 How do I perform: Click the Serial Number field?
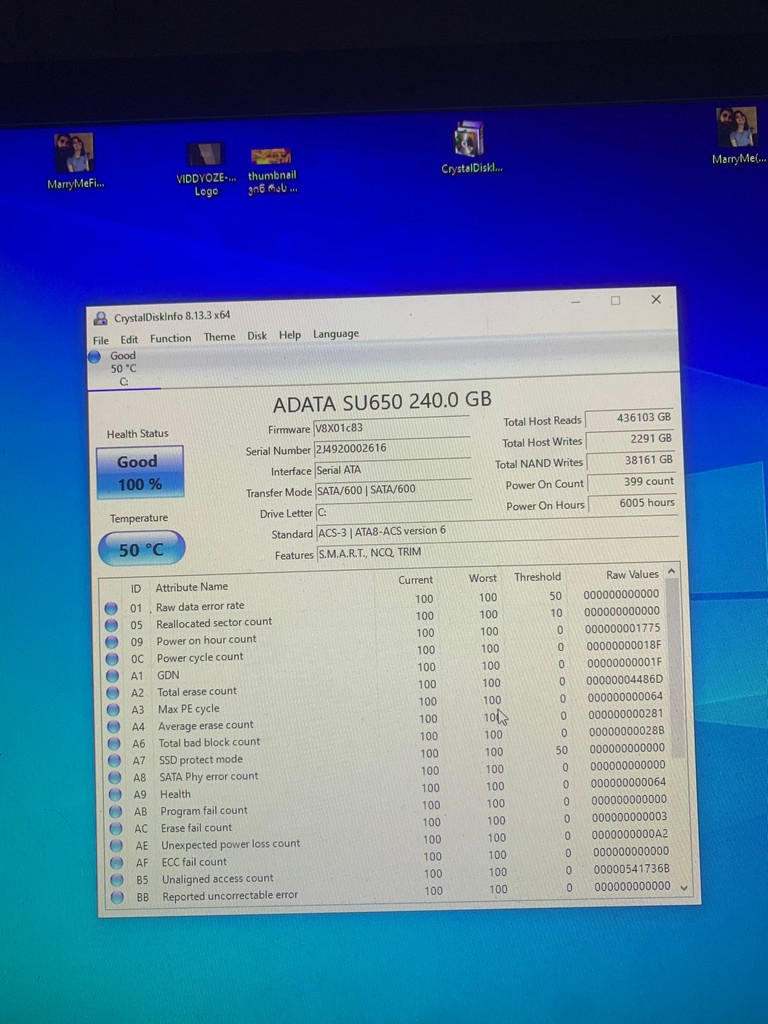click(x=392, y=448)
